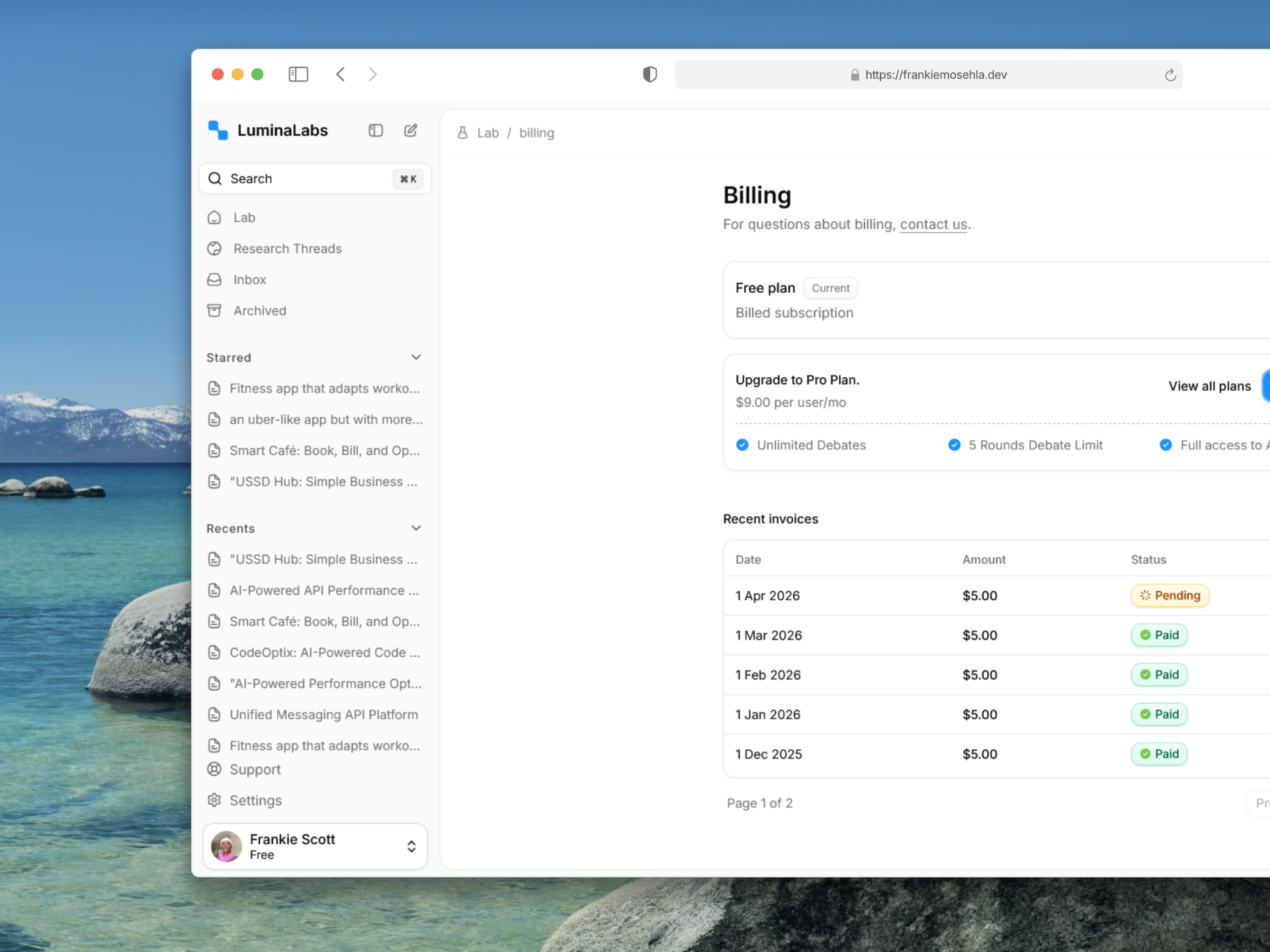
Task: Reload the page with refresh icon
Action: click(1170, 75)
